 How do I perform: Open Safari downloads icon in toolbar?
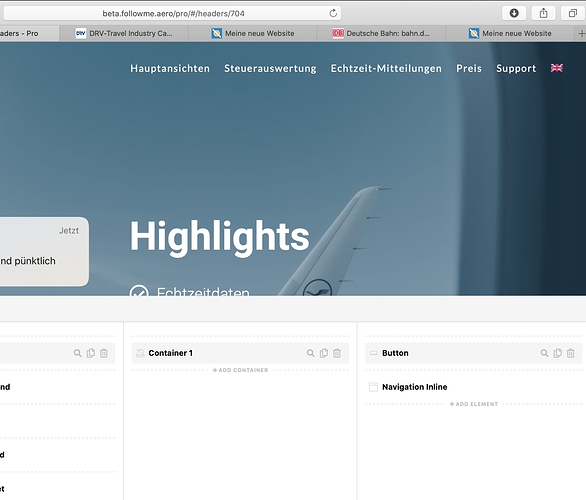pyautogui.click(x=514, y=13)
